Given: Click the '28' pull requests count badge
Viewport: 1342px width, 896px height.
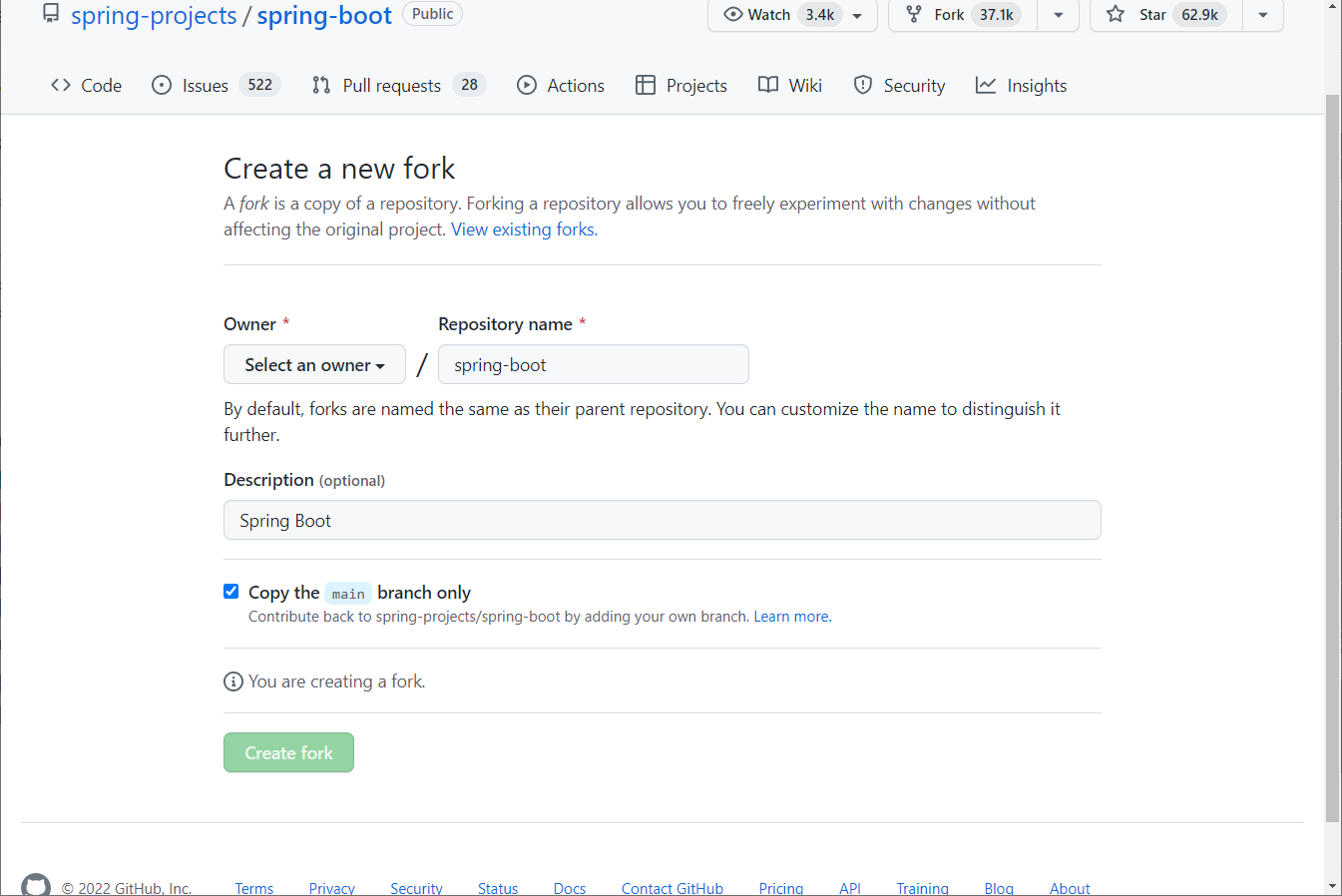Looking at the screenshot, I should pos(469,85).
